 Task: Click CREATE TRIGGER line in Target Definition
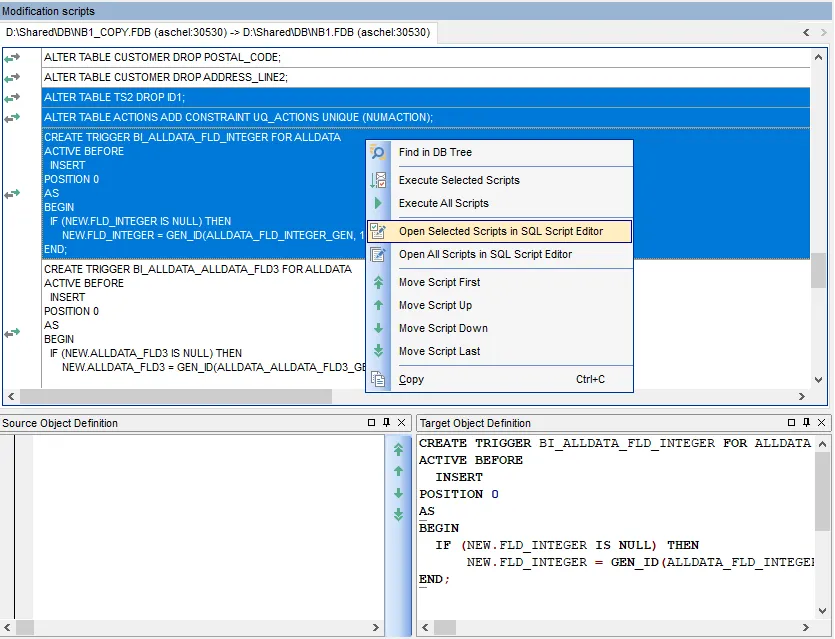pyautogui.click(x=615, y=444)
